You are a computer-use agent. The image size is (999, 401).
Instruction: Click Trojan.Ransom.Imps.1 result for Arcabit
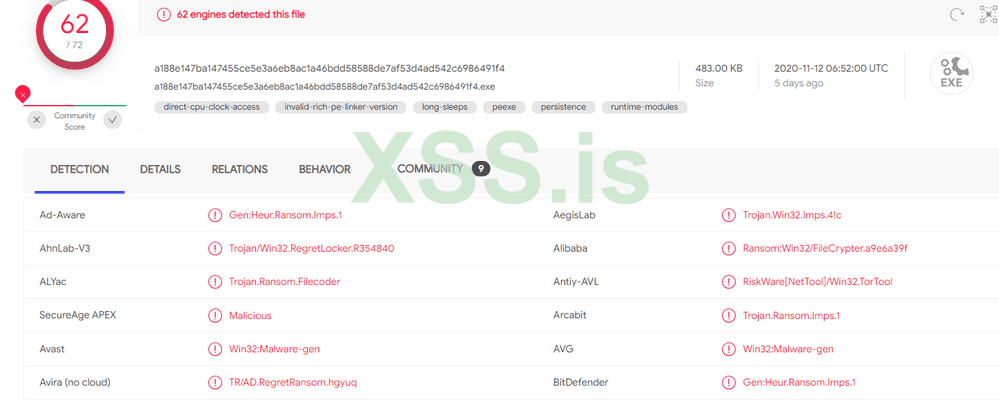point(791,315)
